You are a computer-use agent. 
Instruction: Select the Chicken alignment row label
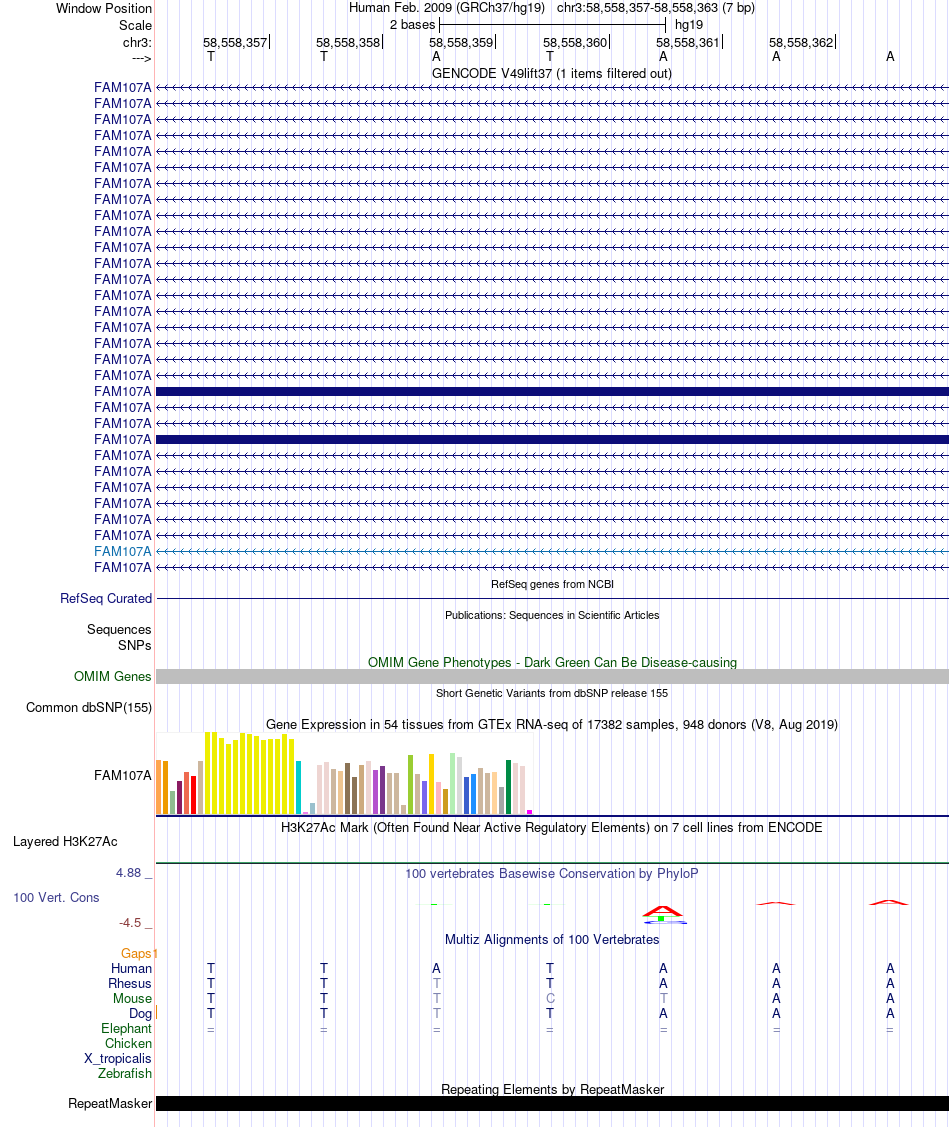pos(129,1044)
